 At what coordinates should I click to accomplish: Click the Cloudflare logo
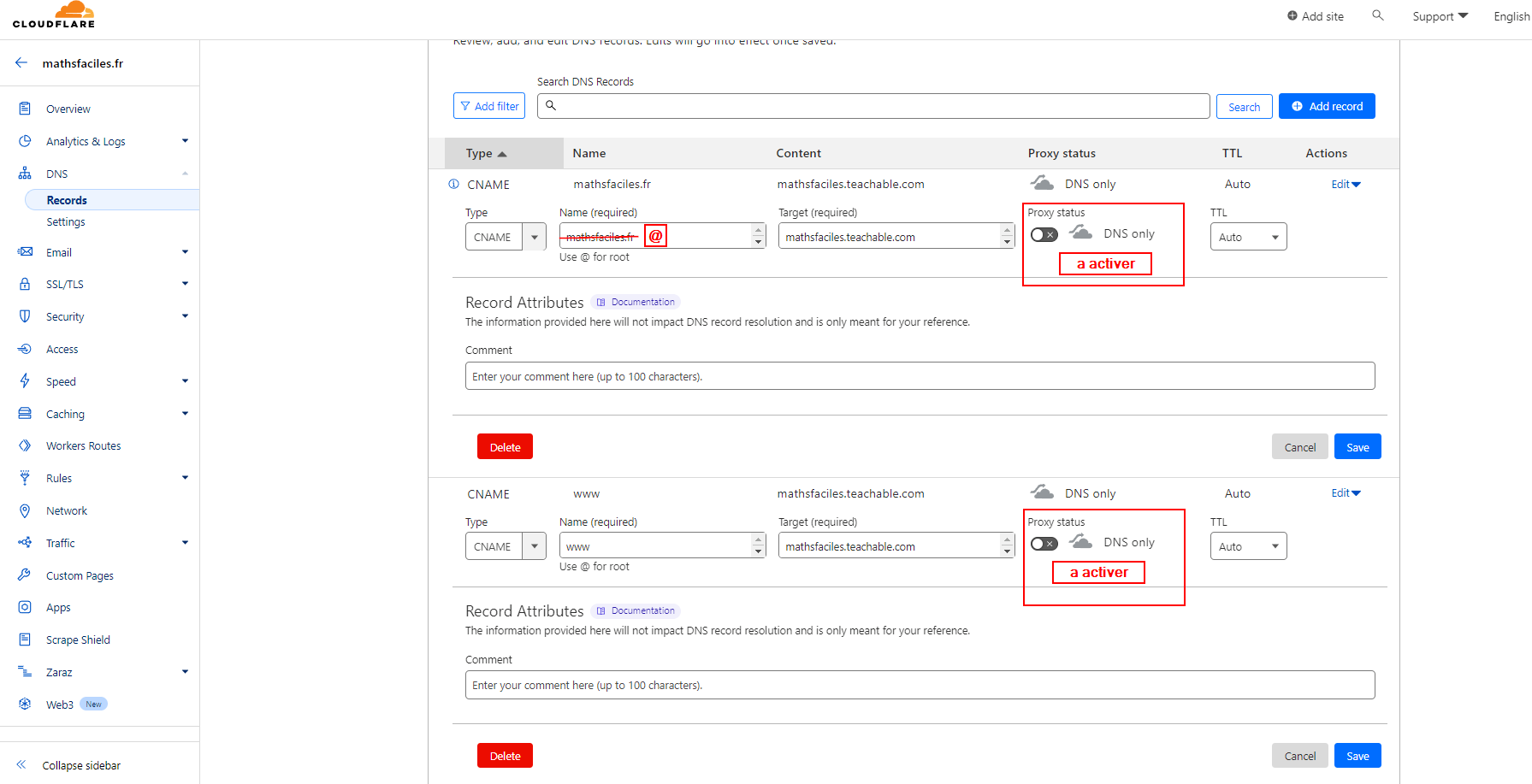[x=54, y=15]
